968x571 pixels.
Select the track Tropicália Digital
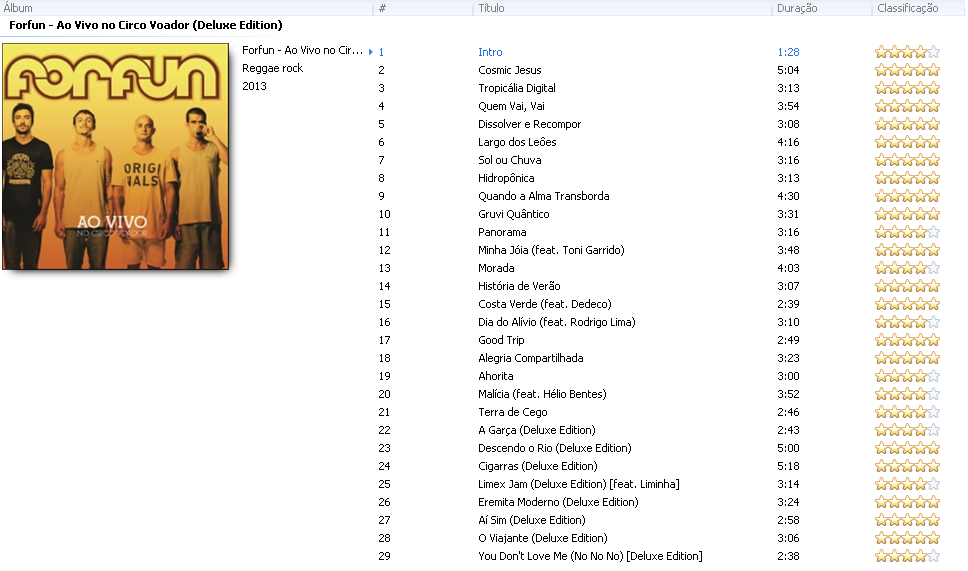click(x=517, y=88)
